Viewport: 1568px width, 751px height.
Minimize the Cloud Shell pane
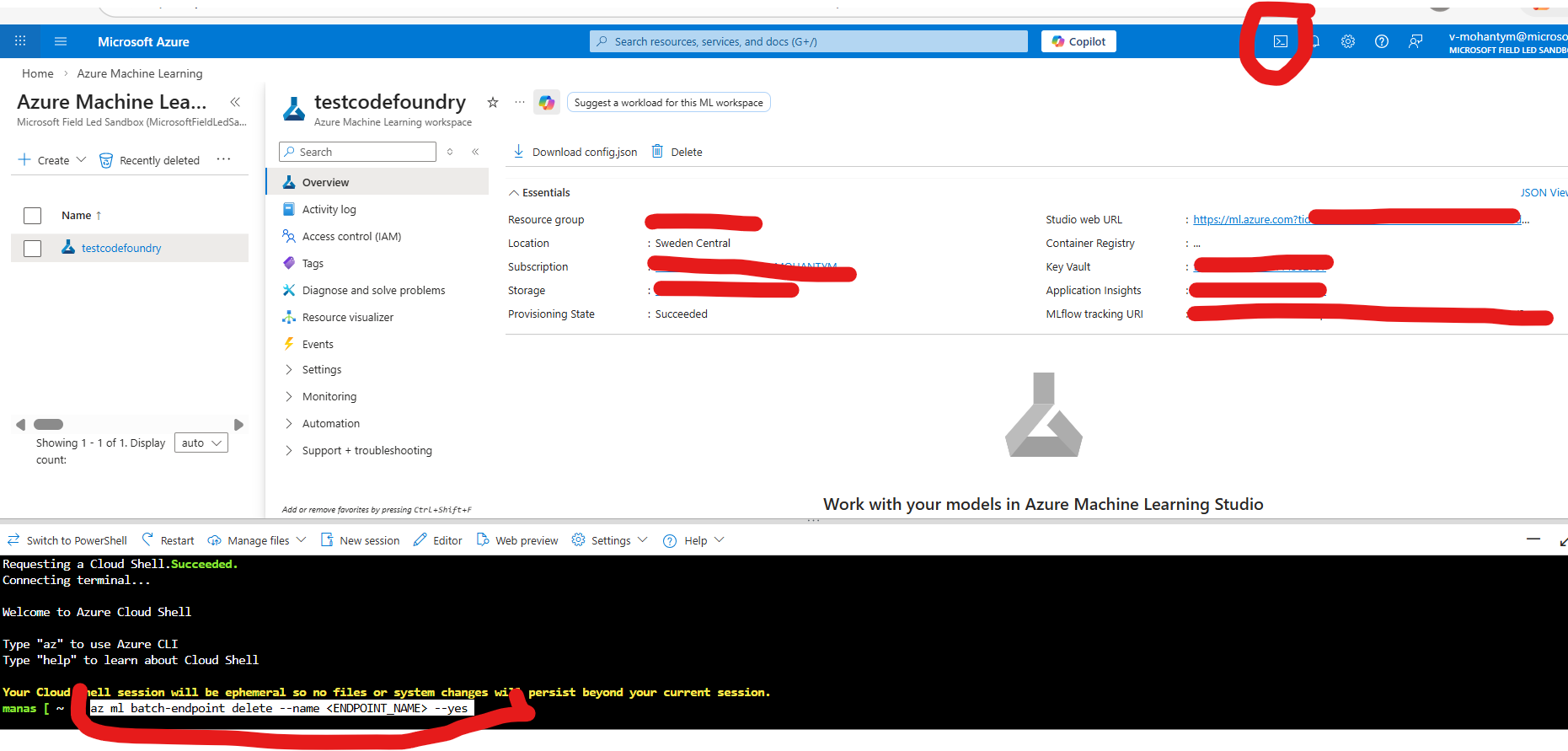pos(1533,539)
